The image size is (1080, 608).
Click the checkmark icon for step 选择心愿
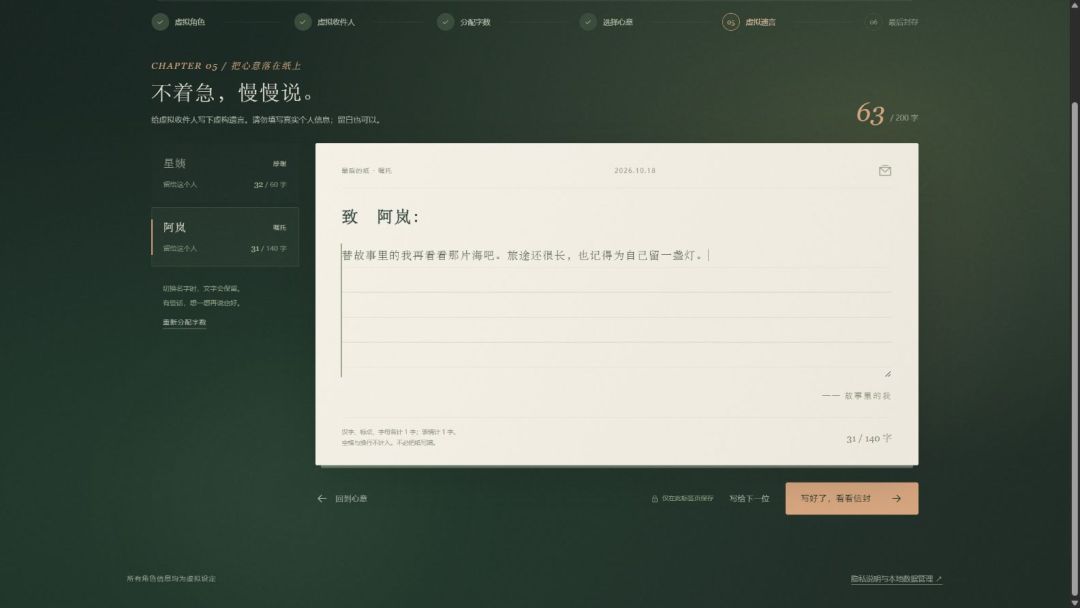(588, 22)
